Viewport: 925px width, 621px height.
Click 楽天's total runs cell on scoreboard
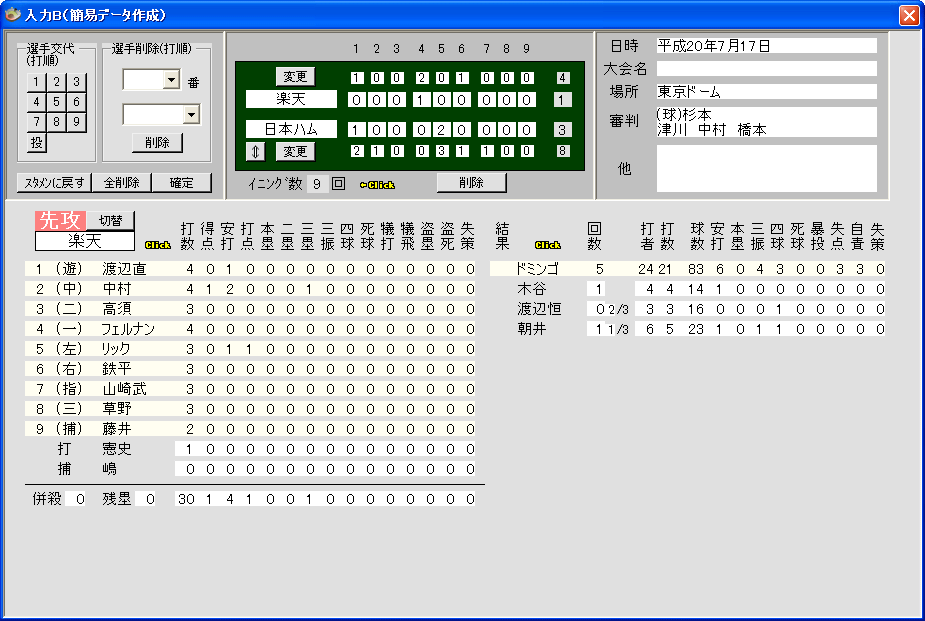[x=562, y=100]
